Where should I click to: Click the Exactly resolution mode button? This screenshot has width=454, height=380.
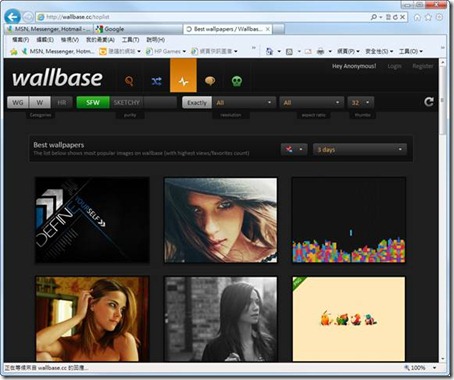click(197, 103)
